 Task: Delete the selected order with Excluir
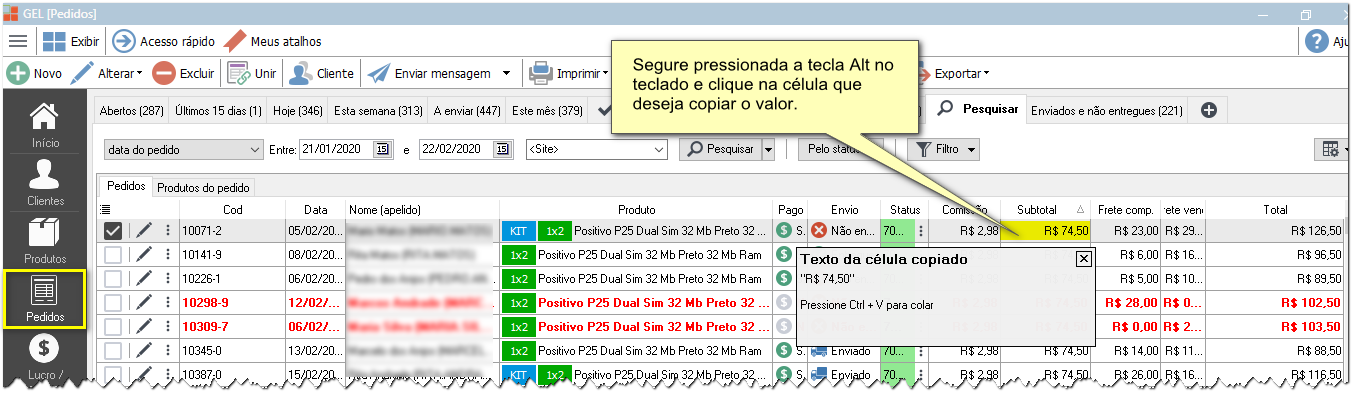tap(184, 73)
